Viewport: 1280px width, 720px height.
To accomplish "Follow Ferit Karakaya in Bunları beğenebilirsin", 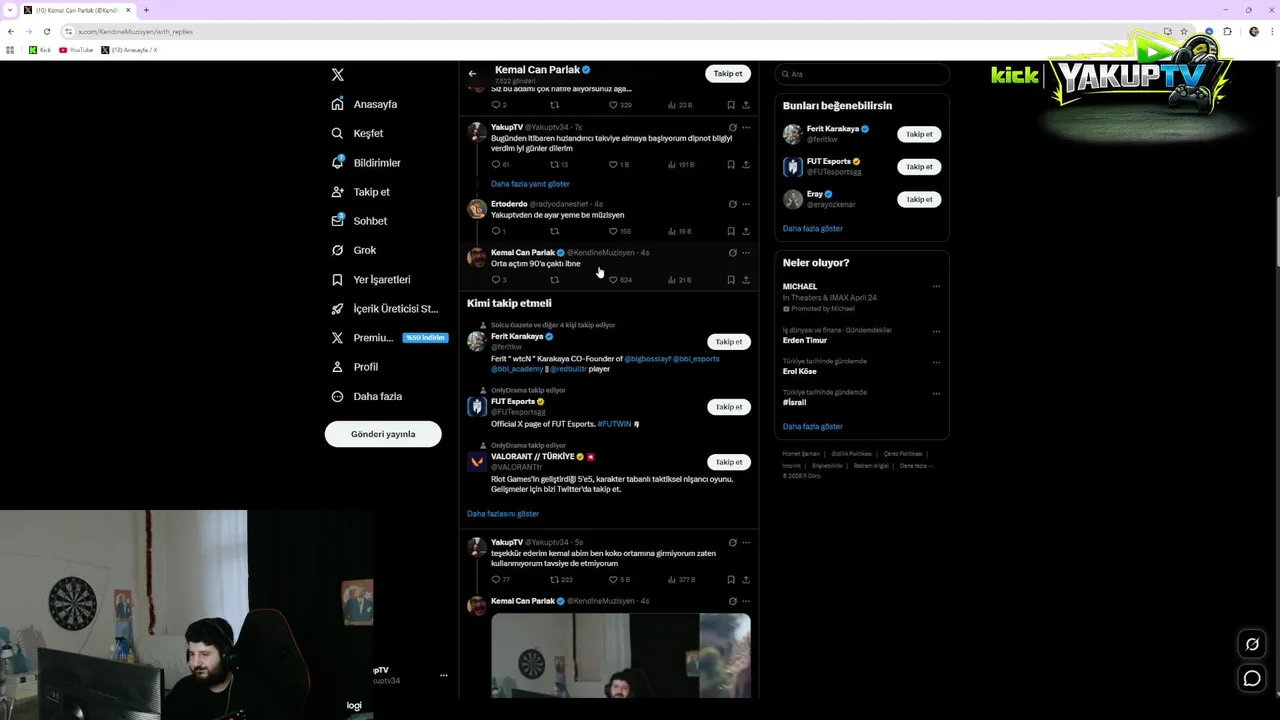I will [x=919, y=134].
